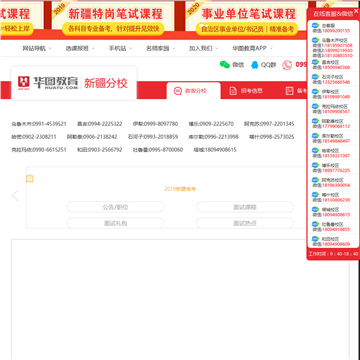The image size is (360, 360).
Task: Switch to the 招考信息 tab
Action: (x=246, y=91)
